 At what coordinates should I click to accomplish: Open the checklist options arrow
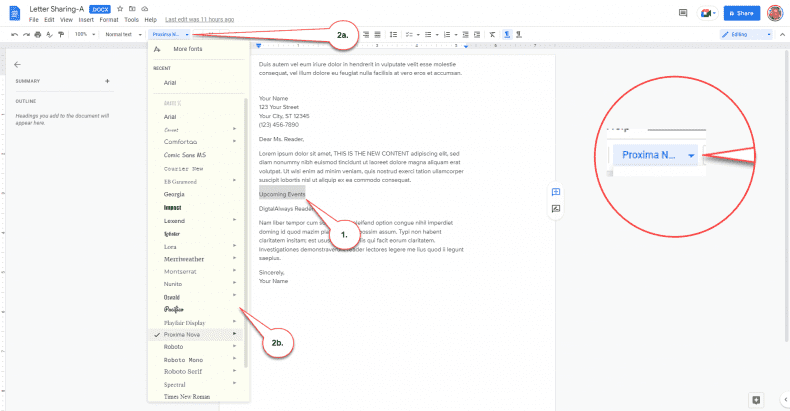coord(418,35)
